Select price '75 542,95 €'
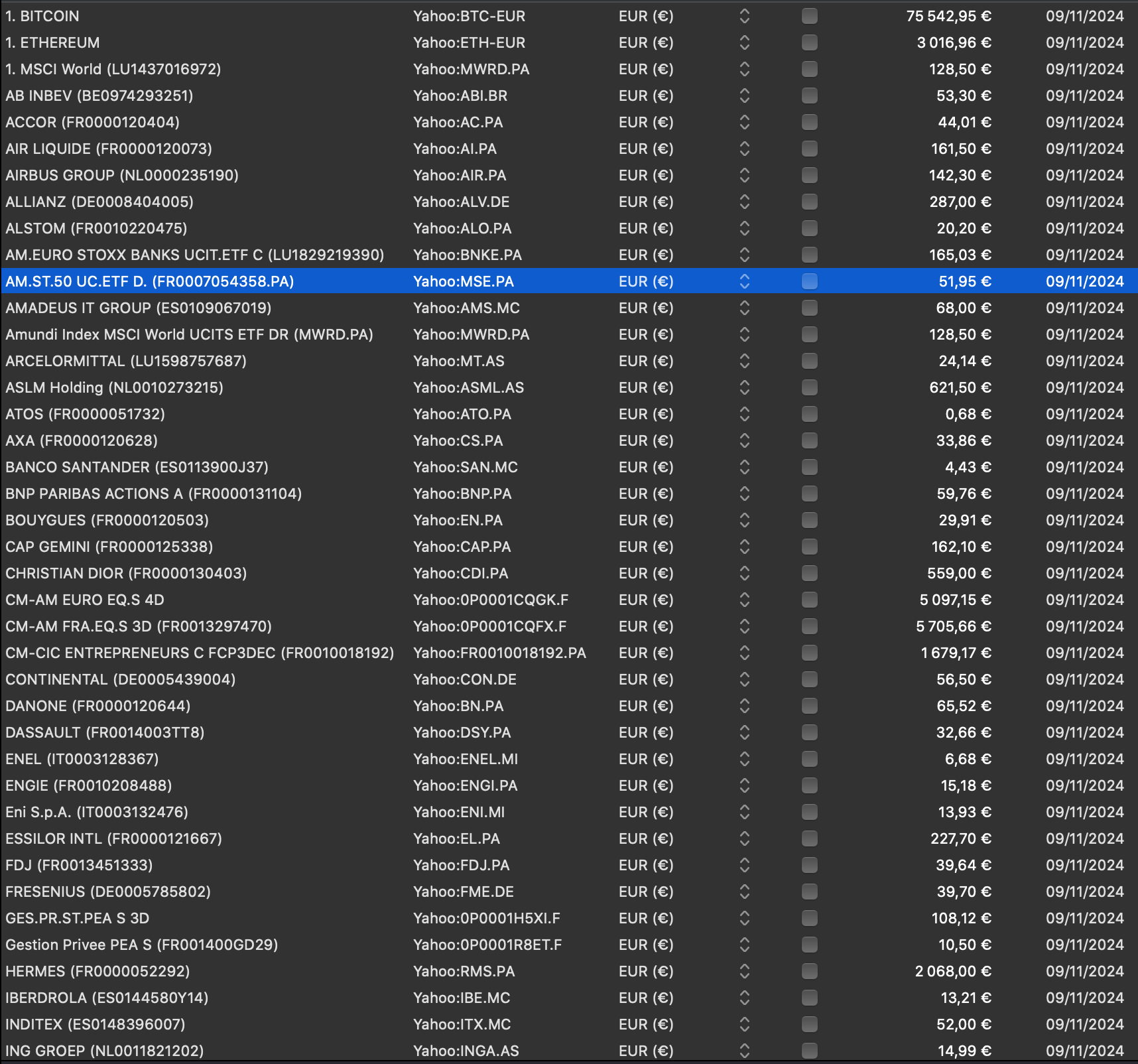The width and height of the screenshot is (1138, 1064). pos(949,16)
